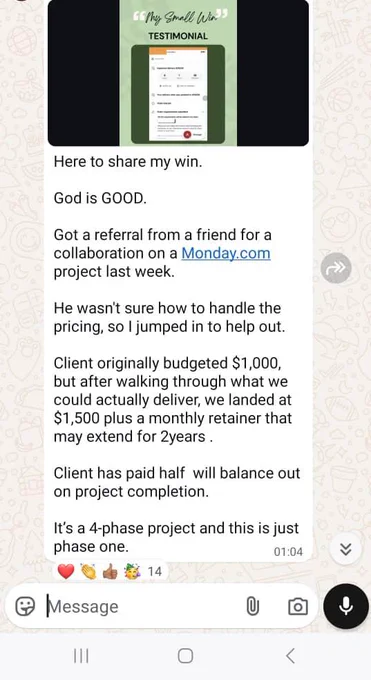
Task: Tap the phone screenshot inside testimonial image
Action: 178,94
